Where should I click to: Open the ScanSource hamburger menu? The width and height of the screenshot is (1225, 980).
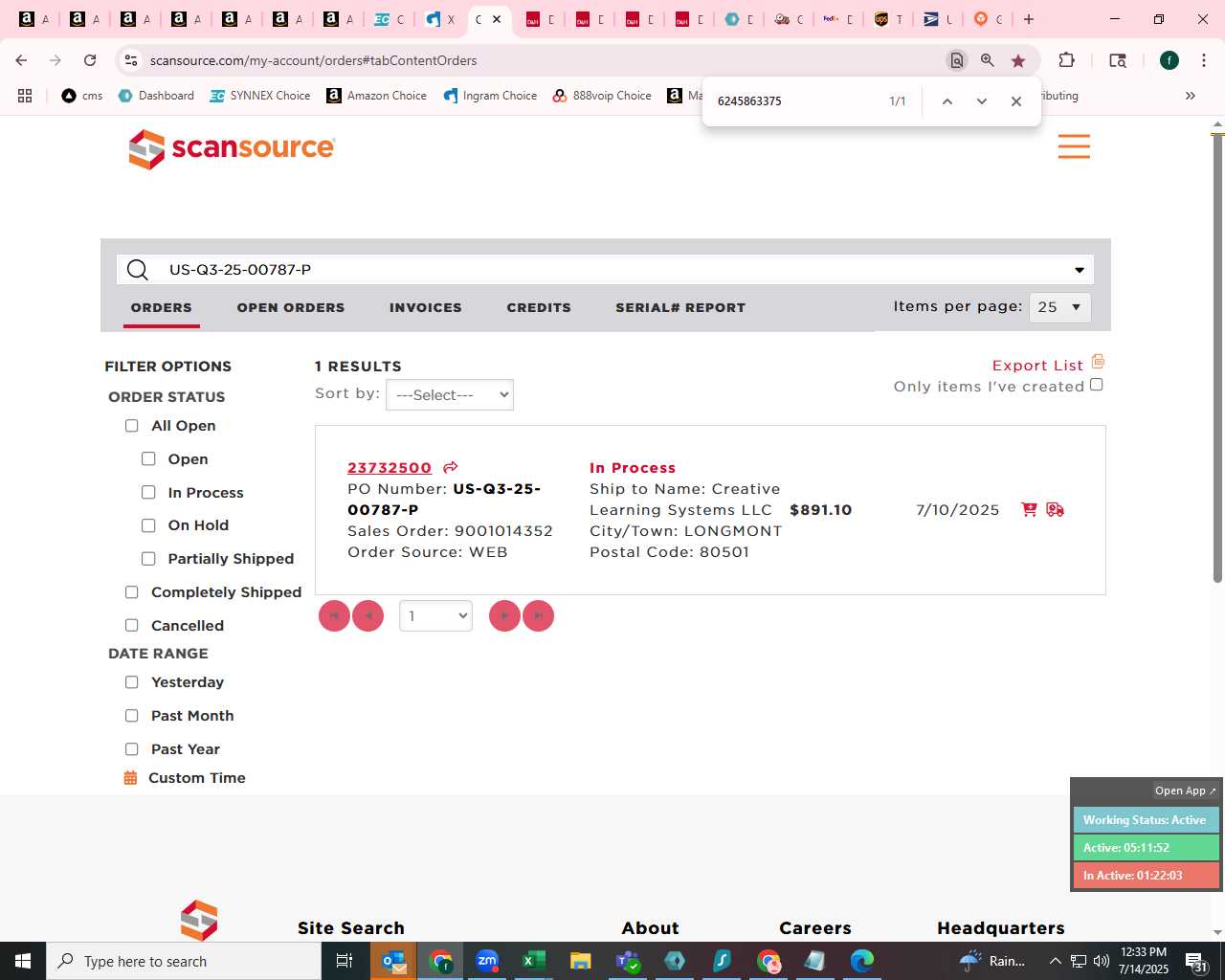1074,146
